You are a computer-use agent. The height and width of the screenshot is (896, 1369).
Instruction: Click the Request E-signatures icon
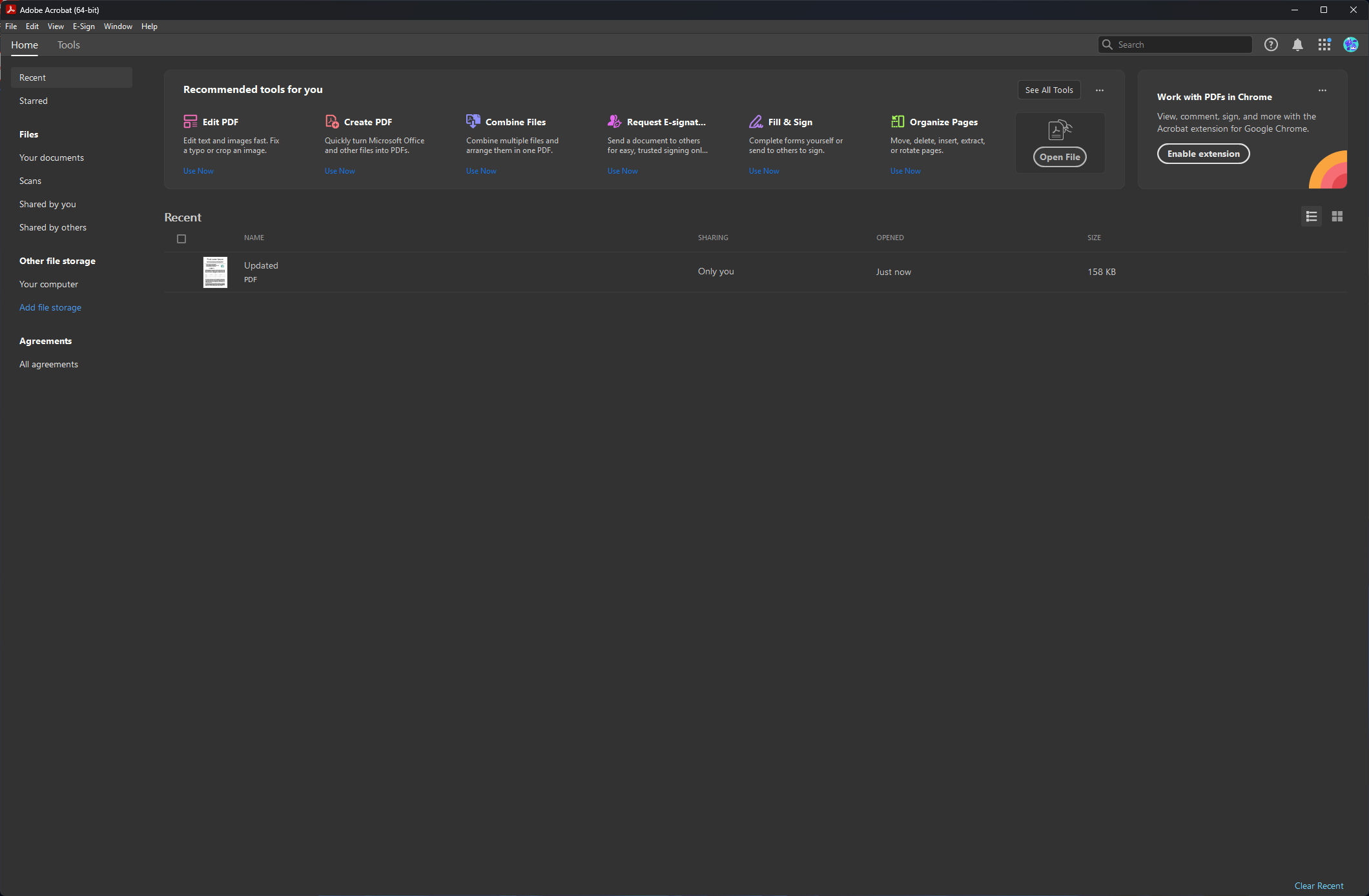click(x=615, y=121)
